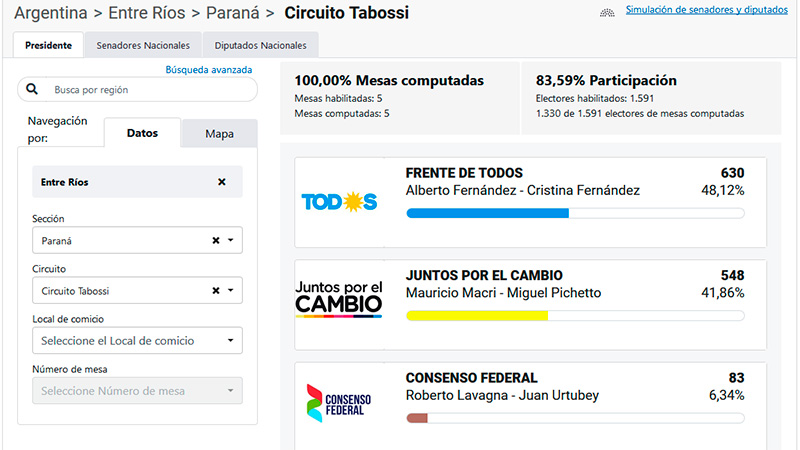
Task: Click the Juntos por el Cambio logo
Action: (x=339, y=299)
